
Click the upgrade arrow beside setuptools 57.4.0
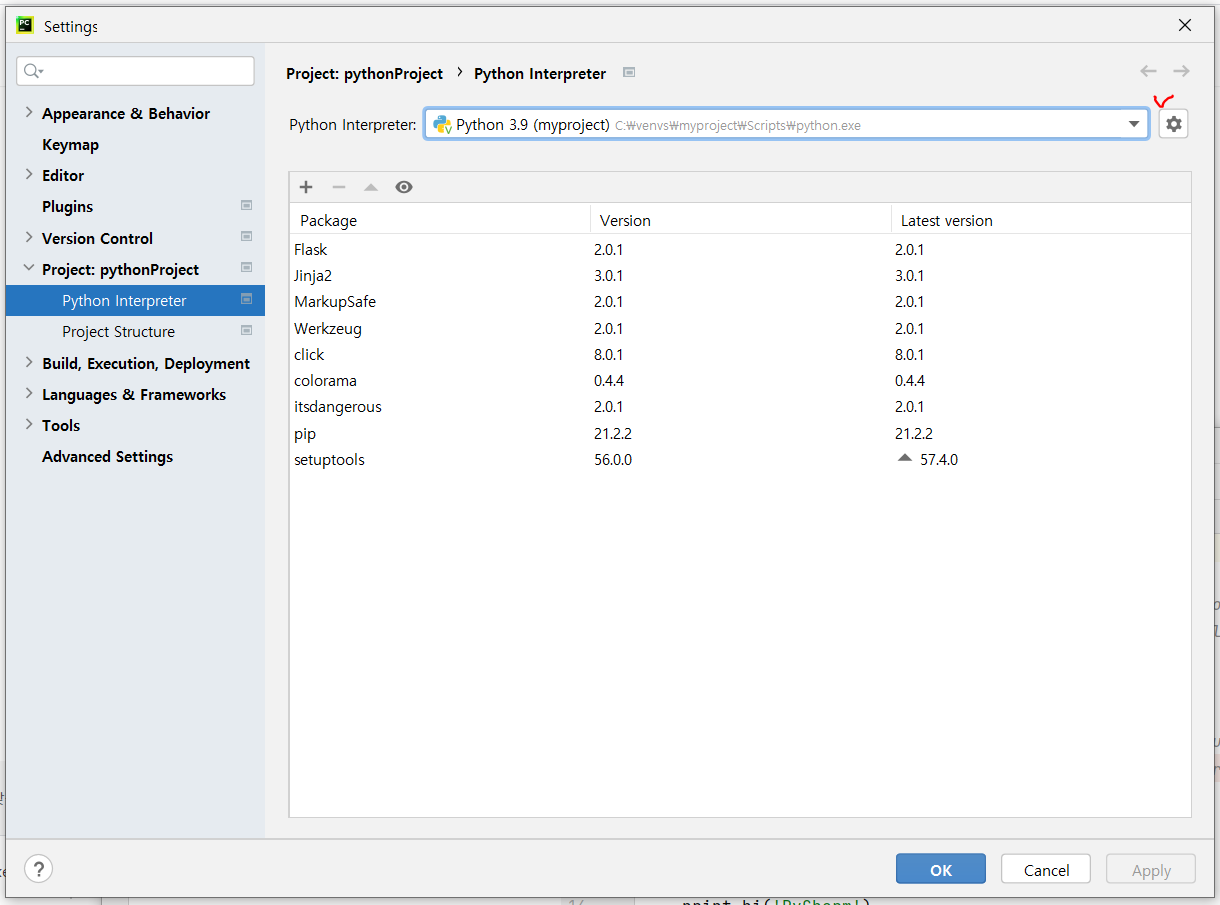point(905,458)
